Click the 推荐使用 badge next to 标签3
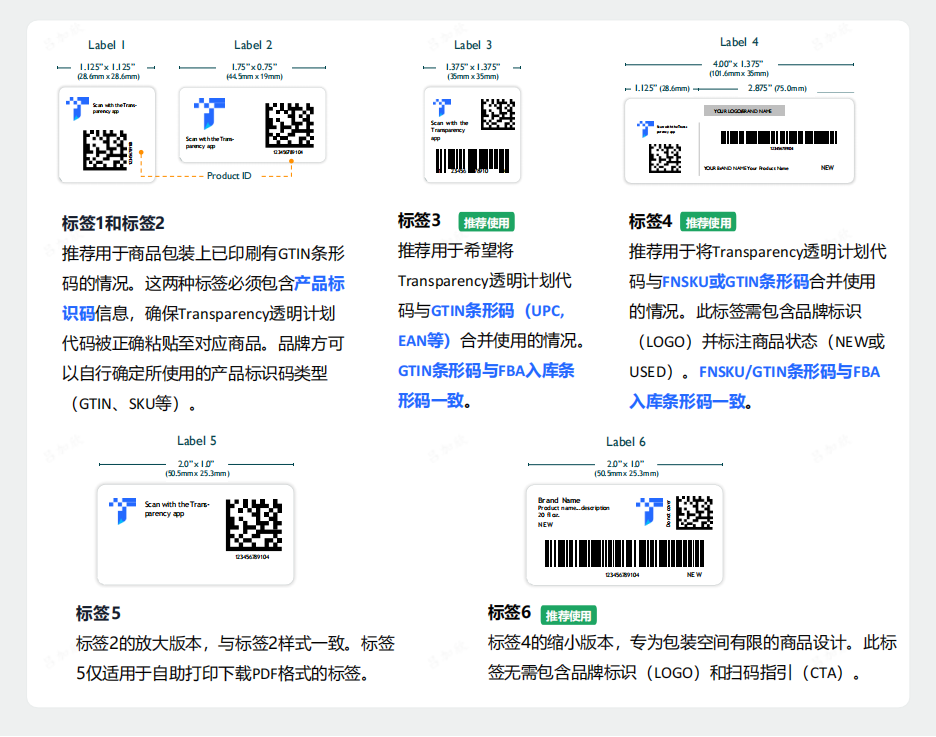The image size is (936, 737). 486,222
